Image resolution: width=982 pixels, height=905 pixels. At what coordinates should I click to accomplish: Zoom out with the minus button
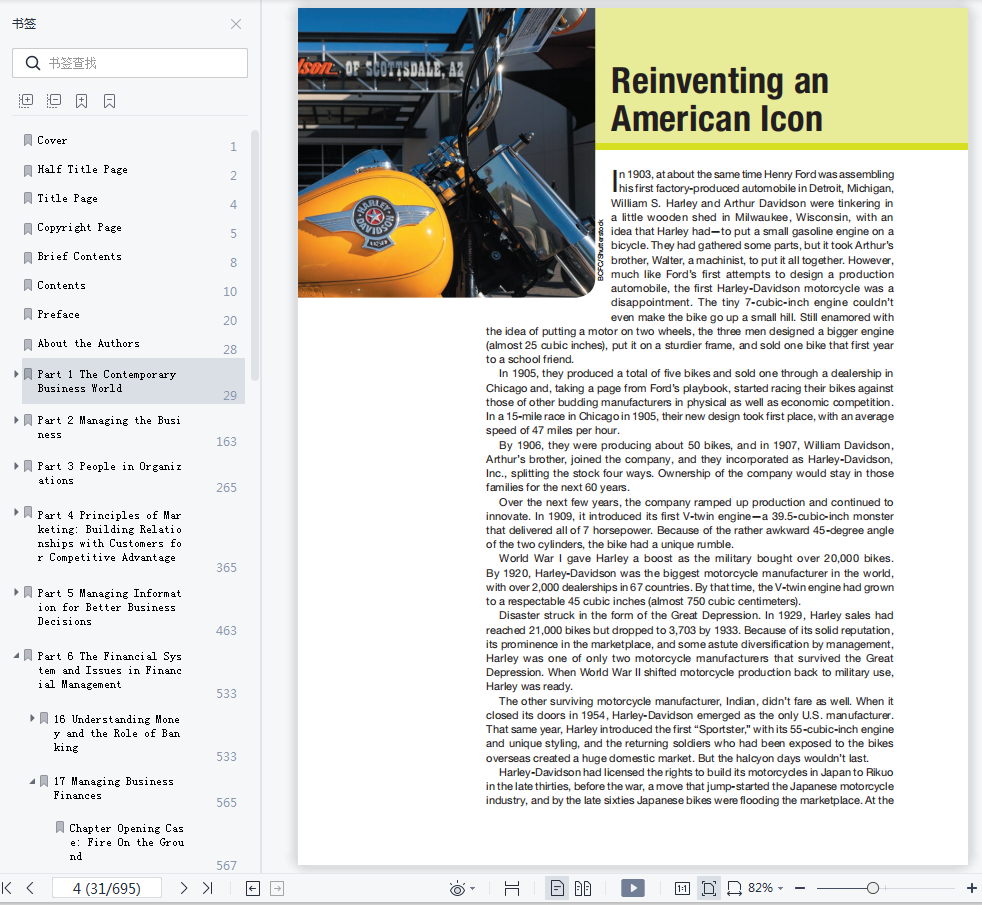[x=800, y=888]
